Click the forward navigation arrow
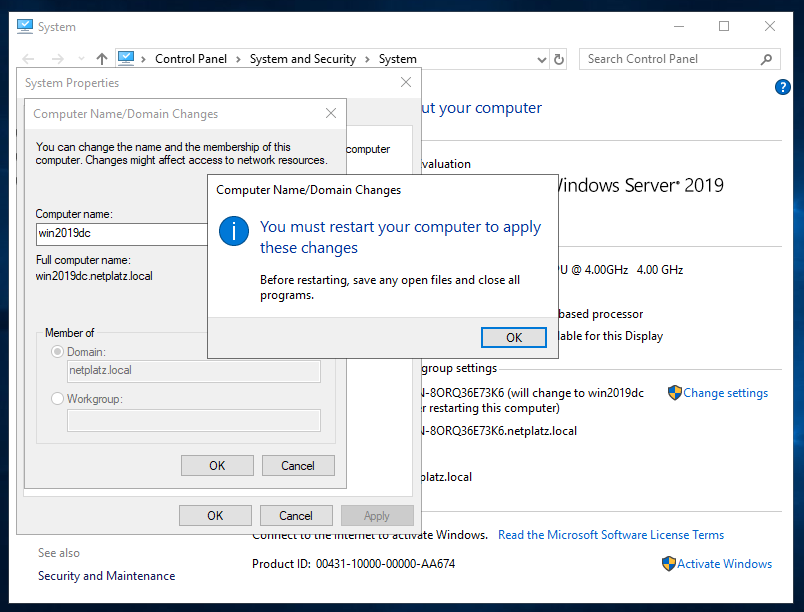The width and height of the screenshot is (804, 612). 57,59
